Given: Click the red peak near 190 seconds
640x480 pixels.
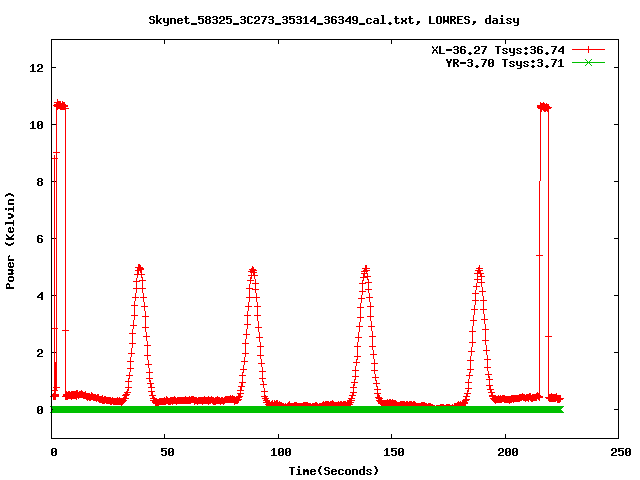Looking at the screenshot, I should (x=479, y=270).
